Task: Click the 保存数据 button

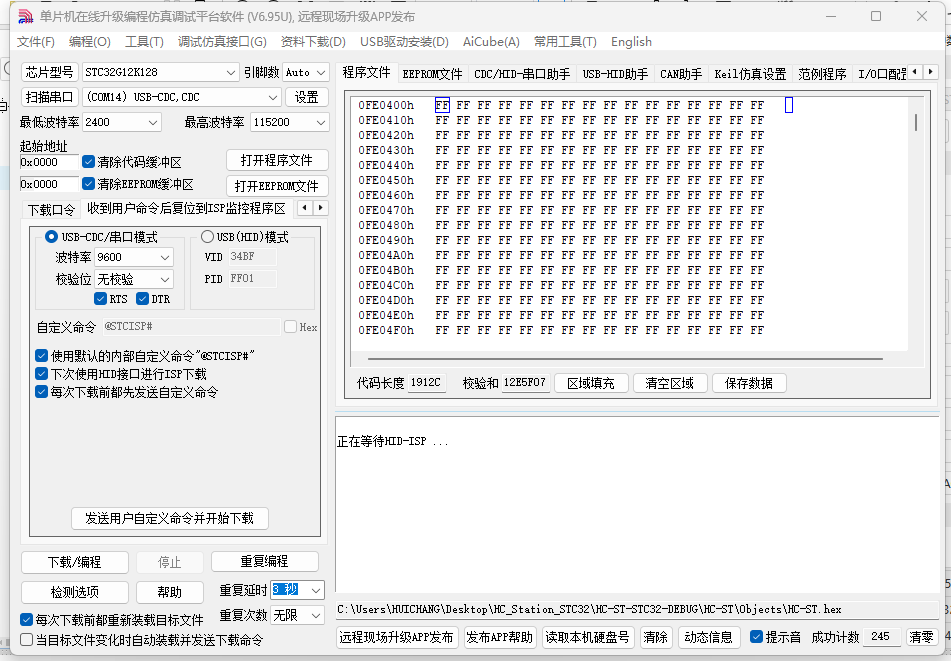Action: [x=749, y=383]
